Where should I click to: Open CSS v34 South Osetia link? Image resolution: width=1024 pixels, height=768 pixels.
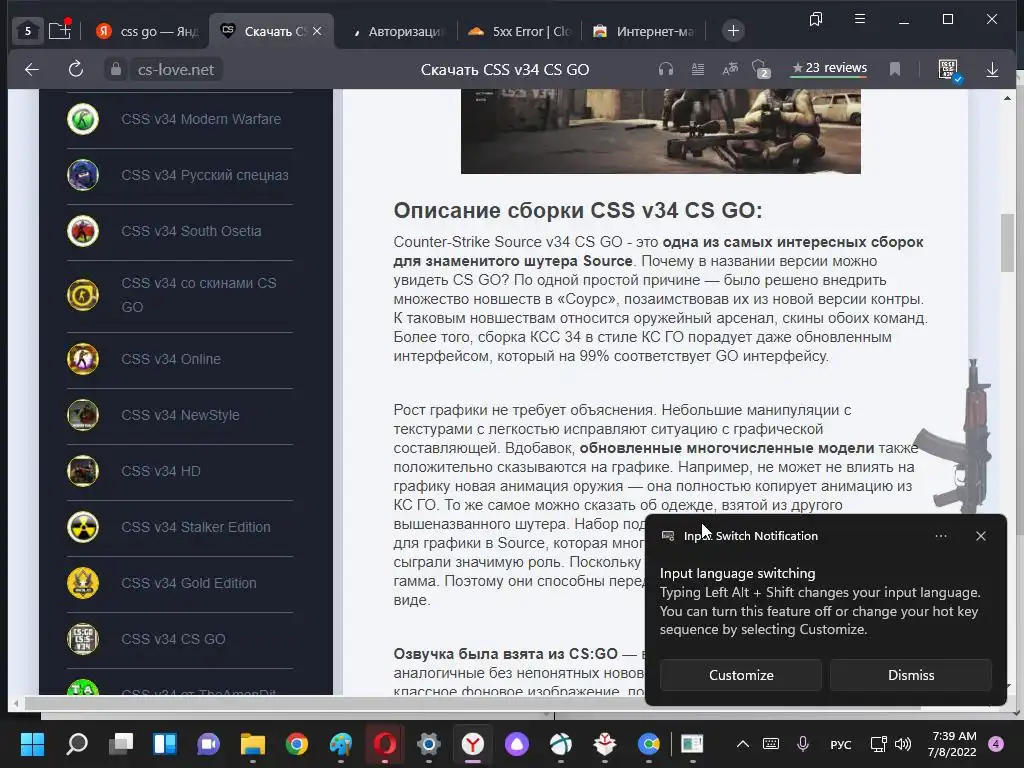click(191, 231)
